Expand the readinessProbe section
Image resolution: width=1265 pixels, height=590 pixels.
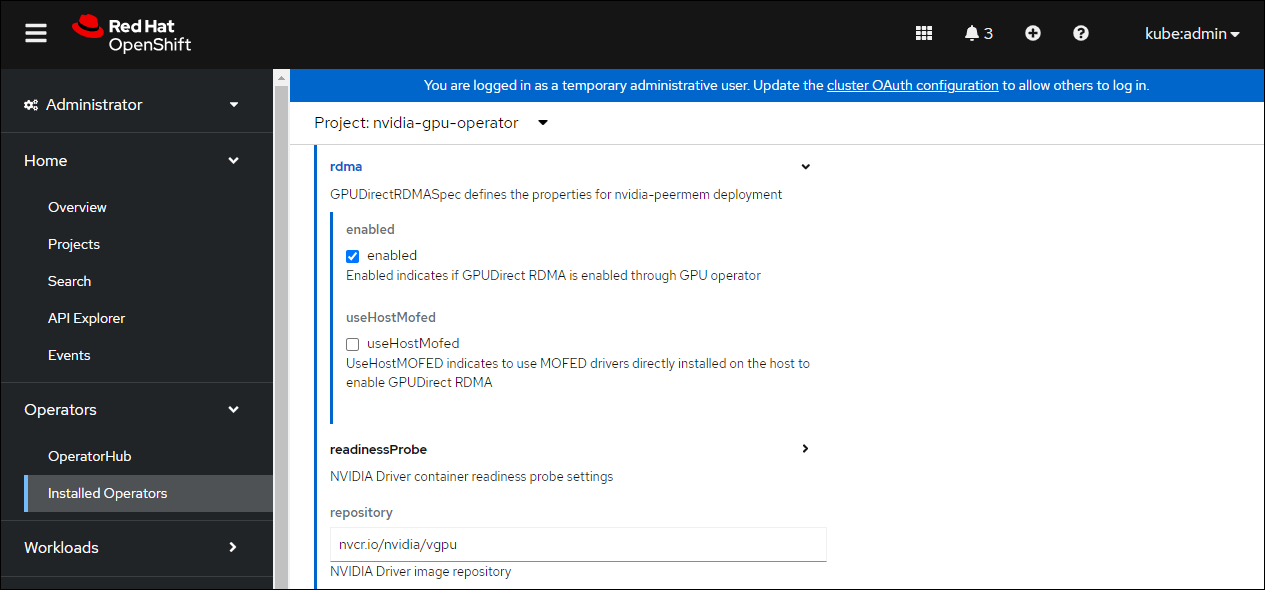805,449
